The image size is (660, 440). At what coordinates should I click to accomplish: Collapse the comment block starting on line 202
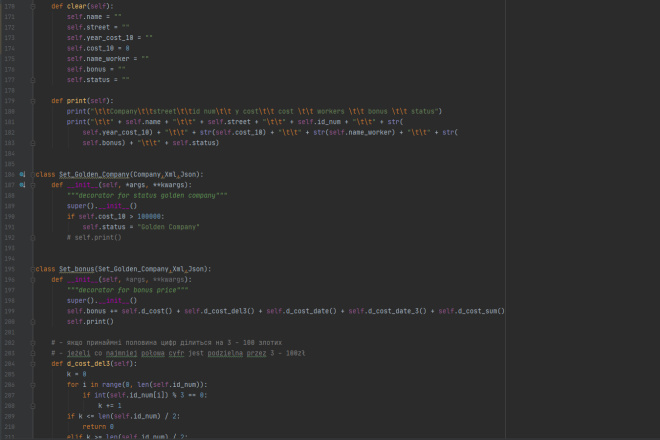33,343
